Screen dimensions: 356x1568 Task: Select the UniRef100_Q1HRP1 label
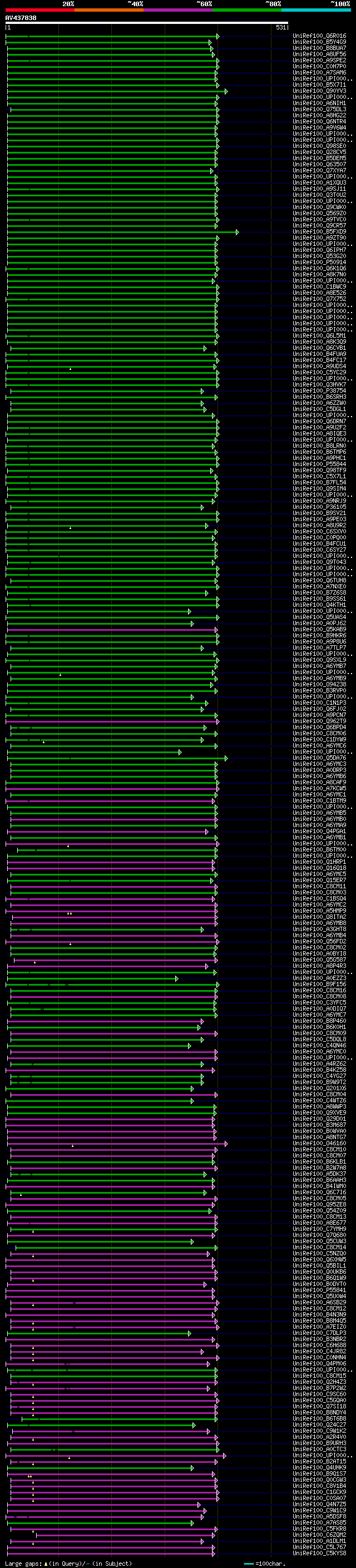pyautogui.click(x=319, y=863)
